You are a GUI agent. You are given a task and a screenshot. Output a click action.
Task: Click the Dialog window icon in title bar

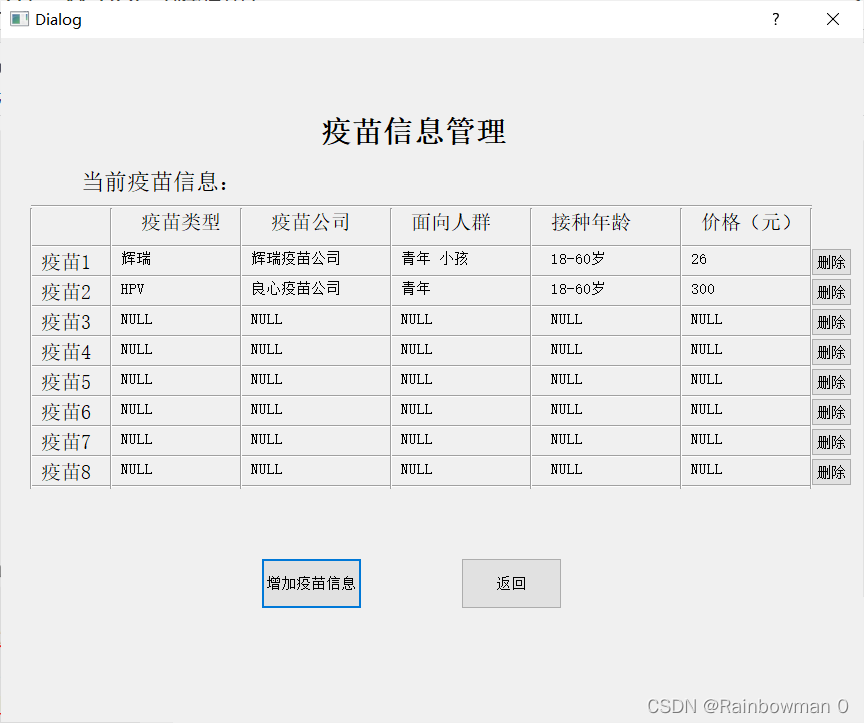coord(19,19)
